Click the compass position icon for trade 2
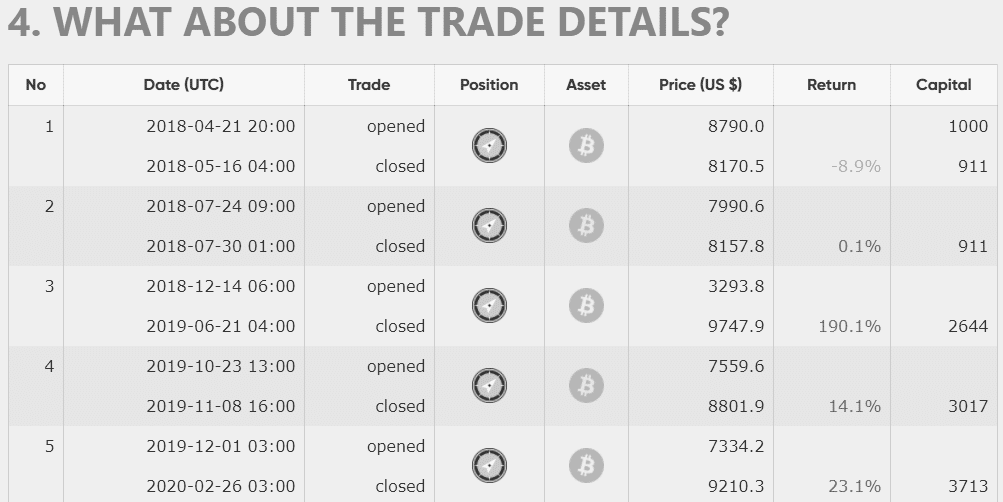This screenshot has height=502, width=1003. [x=489, y=226]
